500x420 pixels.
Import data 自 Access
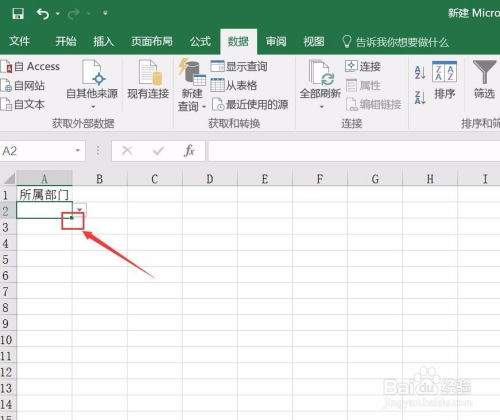pos(30,66)
